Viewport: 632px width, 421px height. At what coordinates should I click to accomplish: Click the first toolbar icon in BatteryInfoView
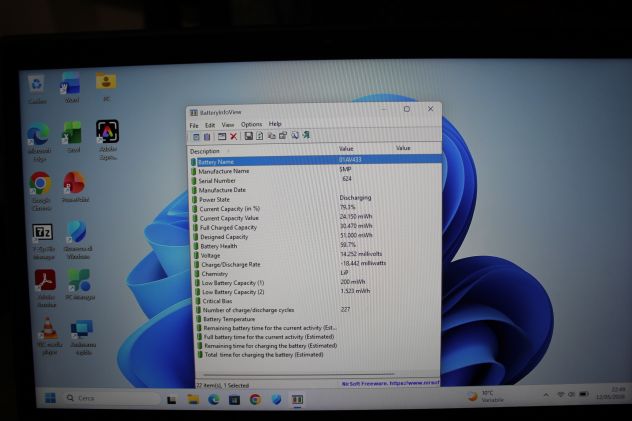(x=196, y=137)
